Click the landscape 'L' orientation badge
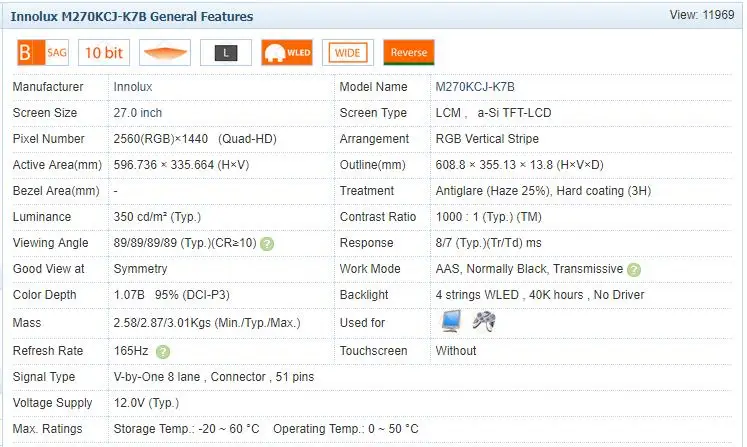 [226, 52]
